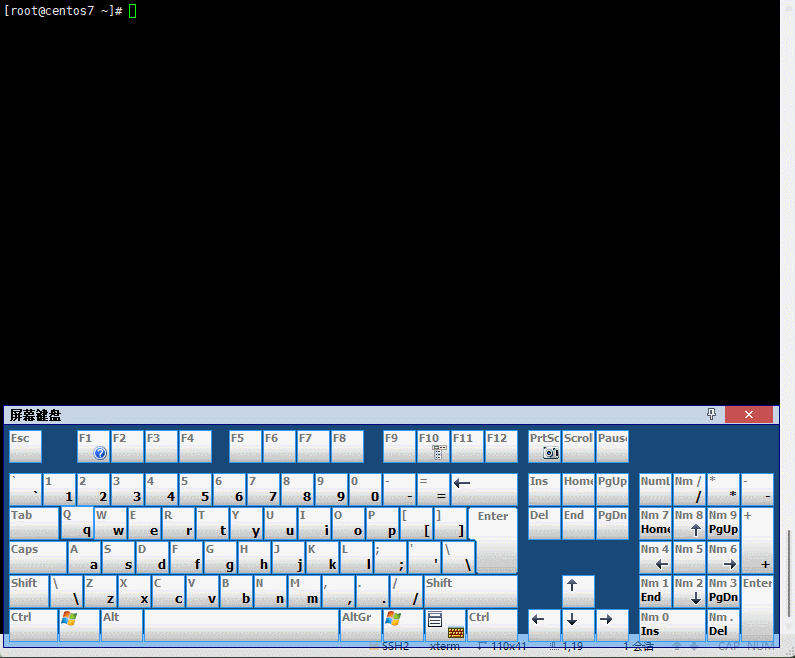Viewport: 795px width, 658px height.
Task: Click the numpad asterisk key
Action: [723, 489]
